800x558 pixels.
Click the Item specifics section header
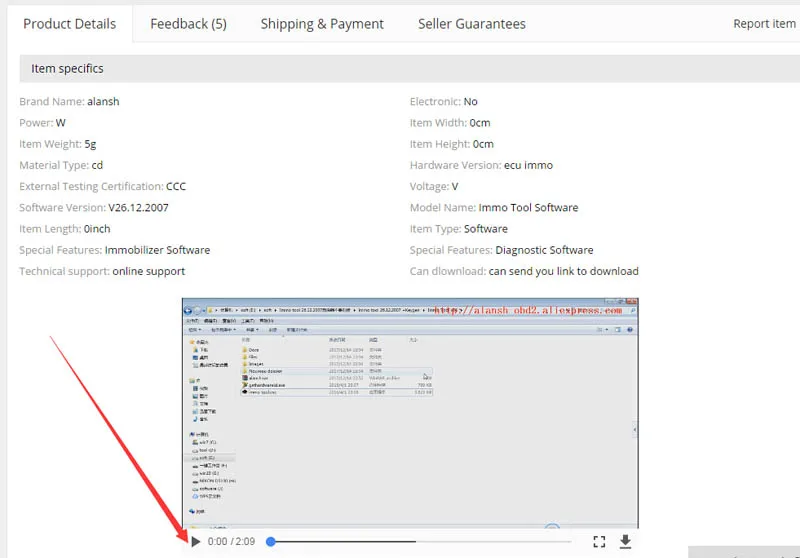[410, 68]
